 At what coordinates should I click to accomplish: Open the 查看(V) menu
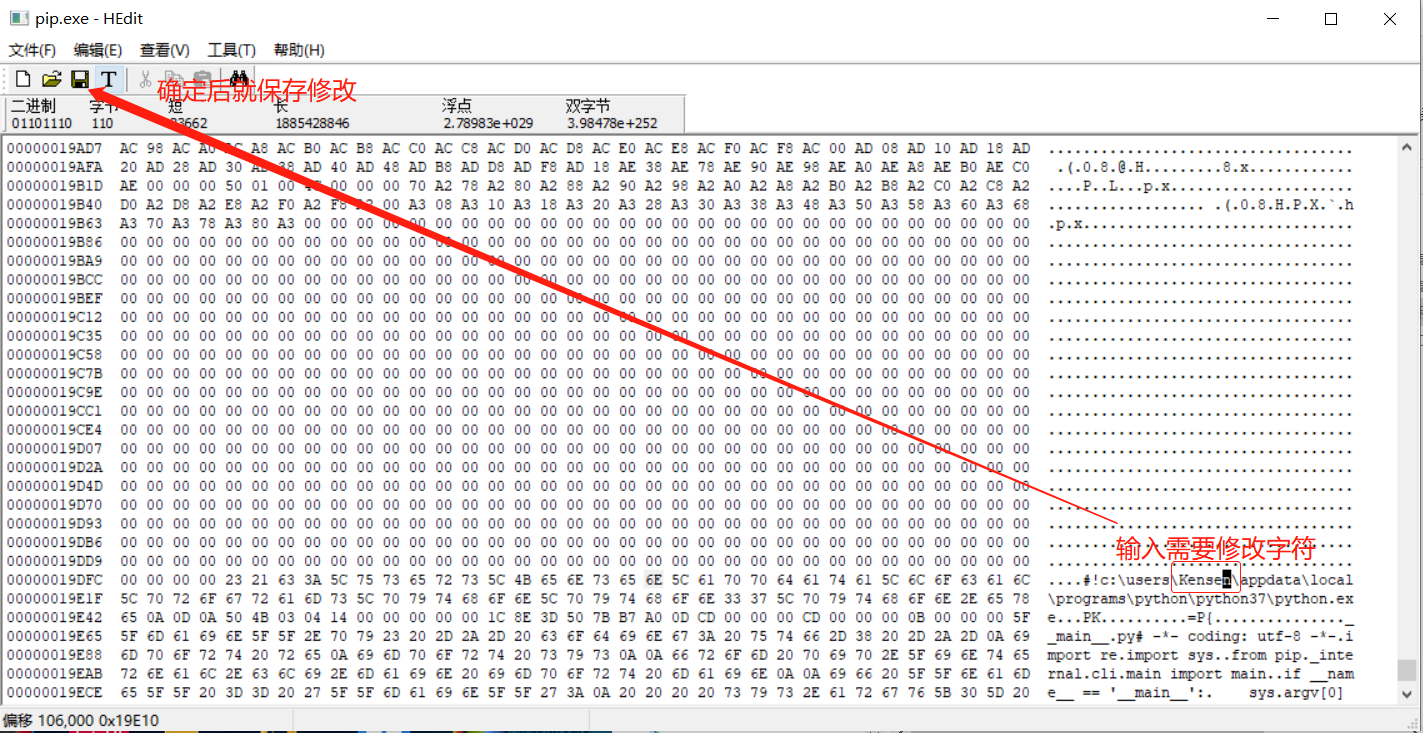tap(164, 50)
